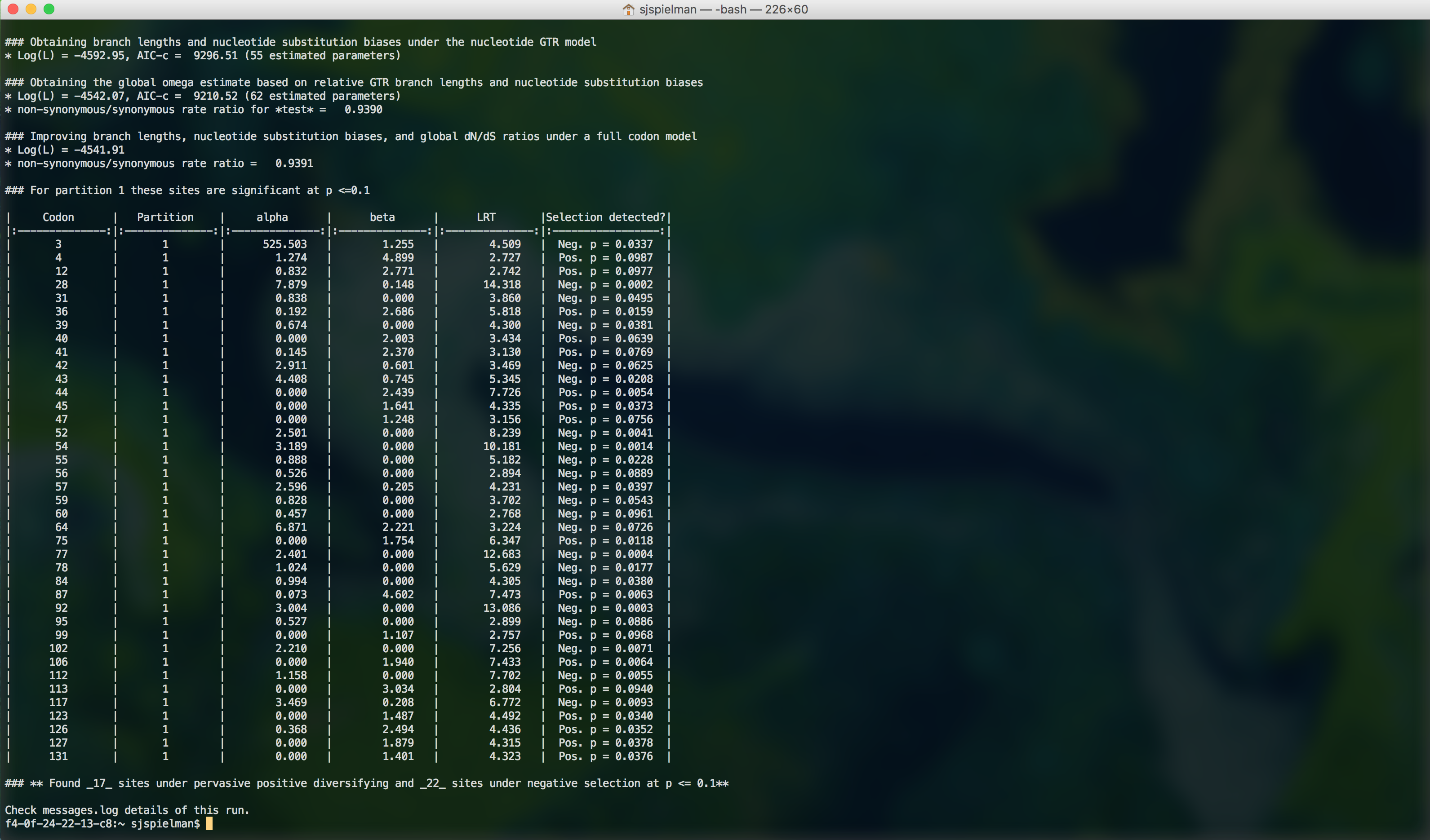Click 'Neg. p = 0.0071' for codon 102
Viewport: 1430px width, 840px height.
tap(605, 648)
